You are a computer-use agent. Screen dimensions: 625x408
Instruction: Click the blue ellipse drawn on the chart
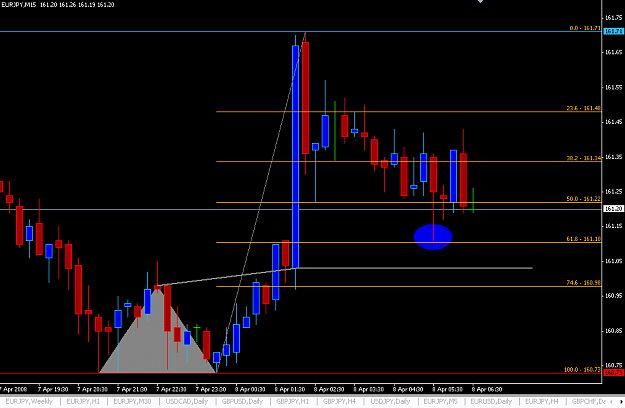click(433, 237)
